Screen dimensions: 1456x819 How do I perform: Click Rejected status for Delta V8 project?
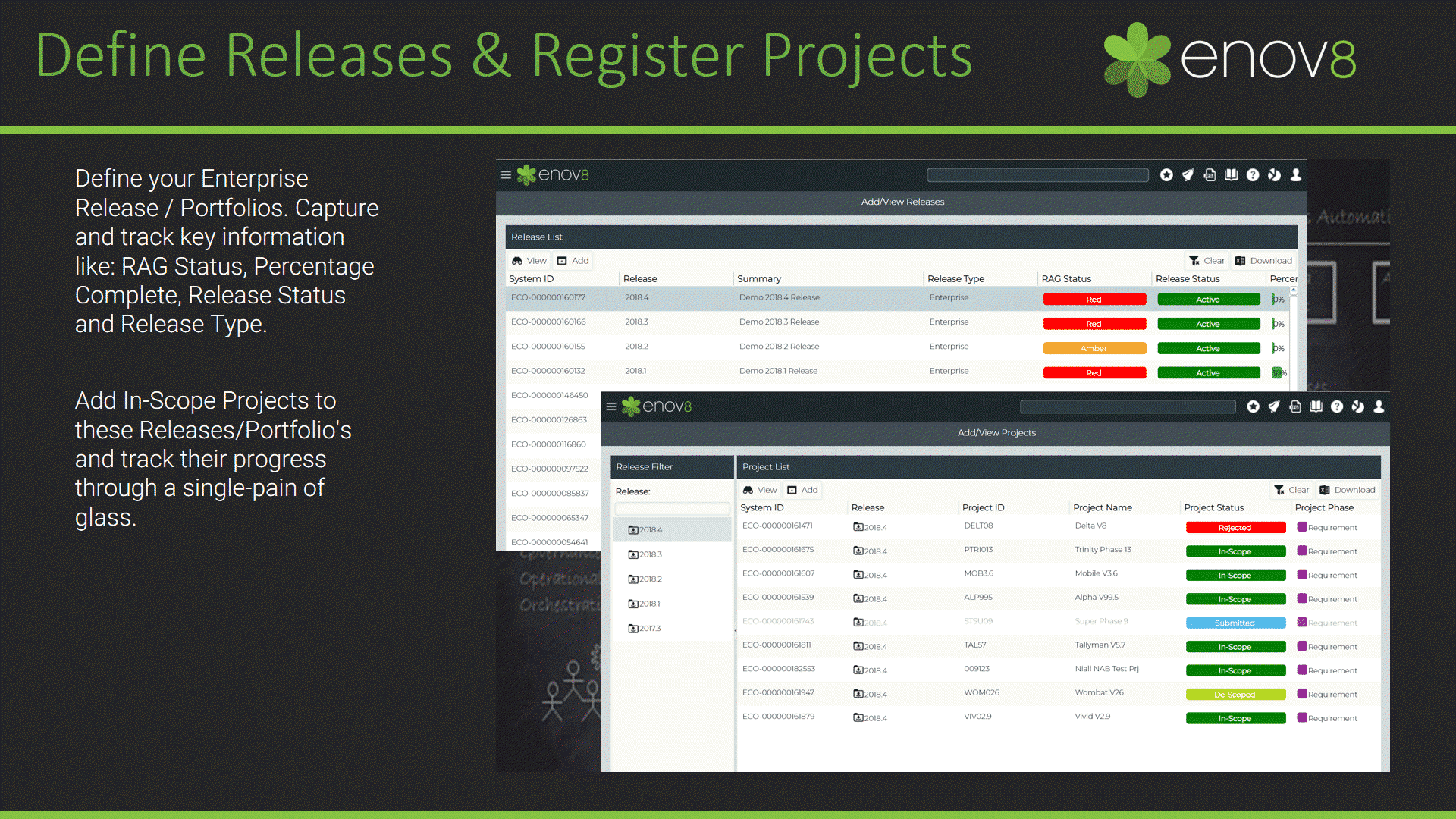coord(1235,528)
